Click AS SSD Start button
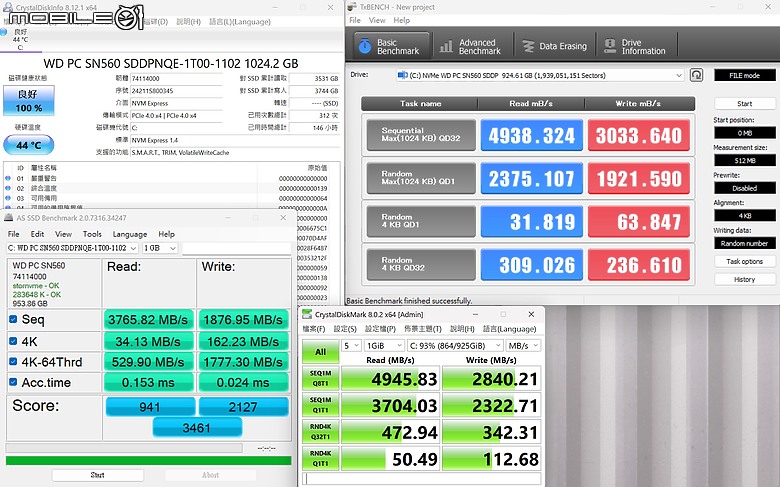This screenshot has width=780, height=487. (98, 475)
